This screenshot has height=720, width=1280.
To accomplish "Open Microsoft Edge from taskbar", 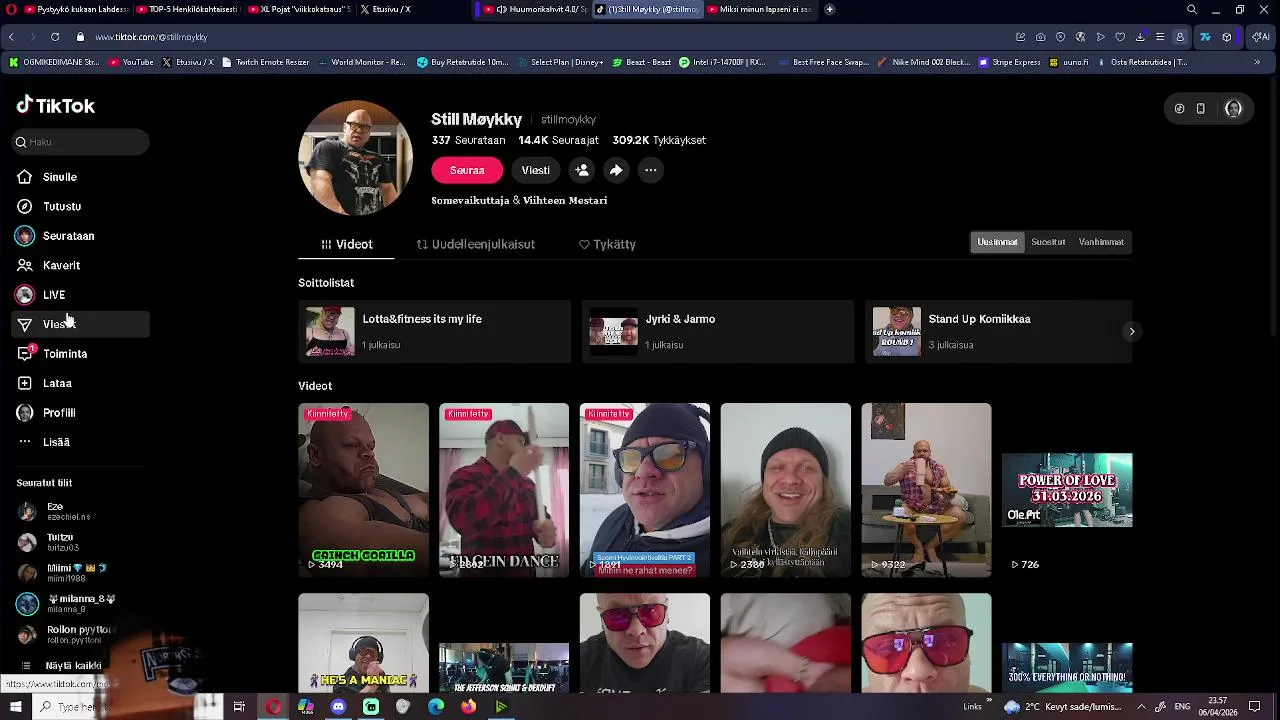I will 436,707.
